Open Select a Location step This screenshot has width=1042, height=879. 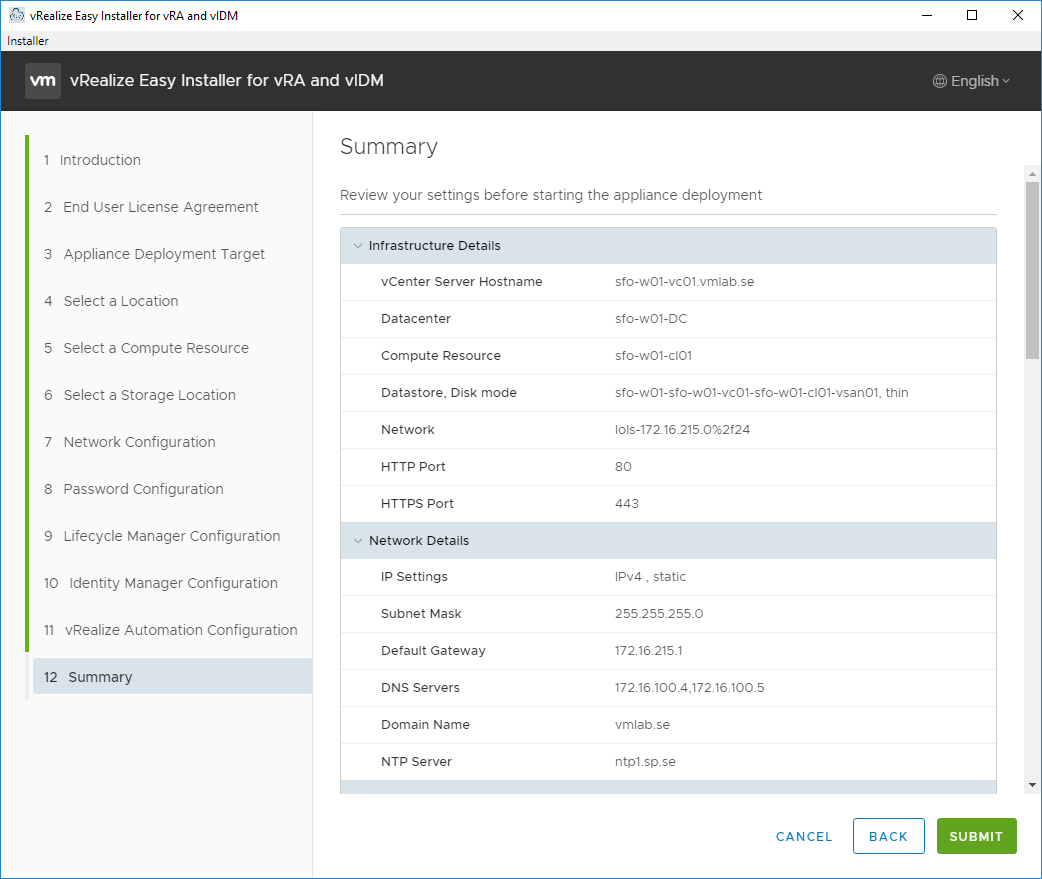click(111, 302)
